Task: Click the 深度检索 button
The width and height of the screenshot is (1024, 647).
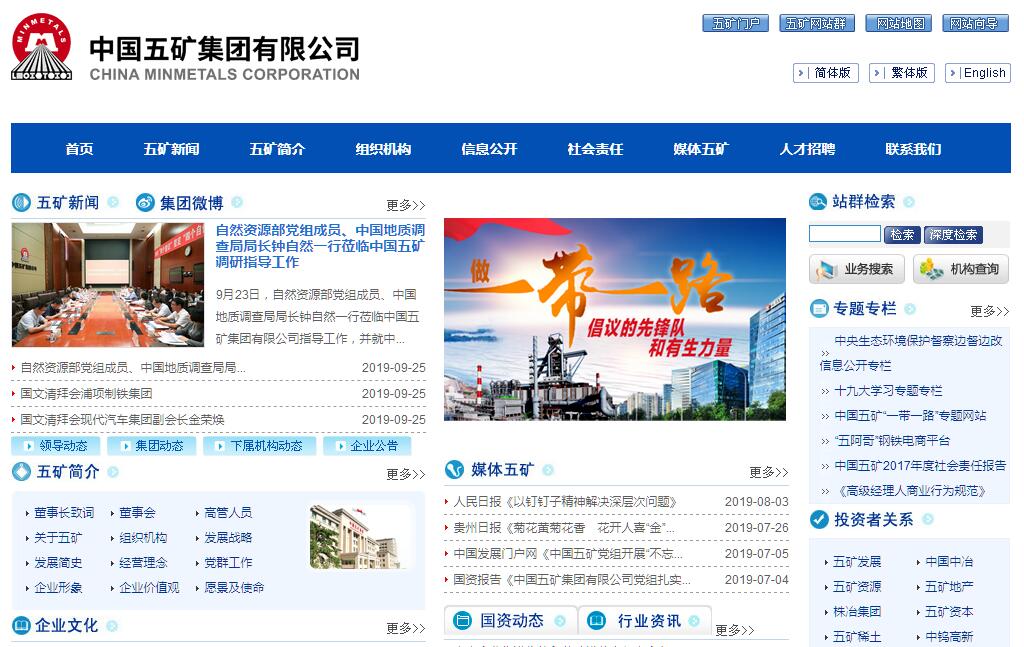Action: point(953,235)
